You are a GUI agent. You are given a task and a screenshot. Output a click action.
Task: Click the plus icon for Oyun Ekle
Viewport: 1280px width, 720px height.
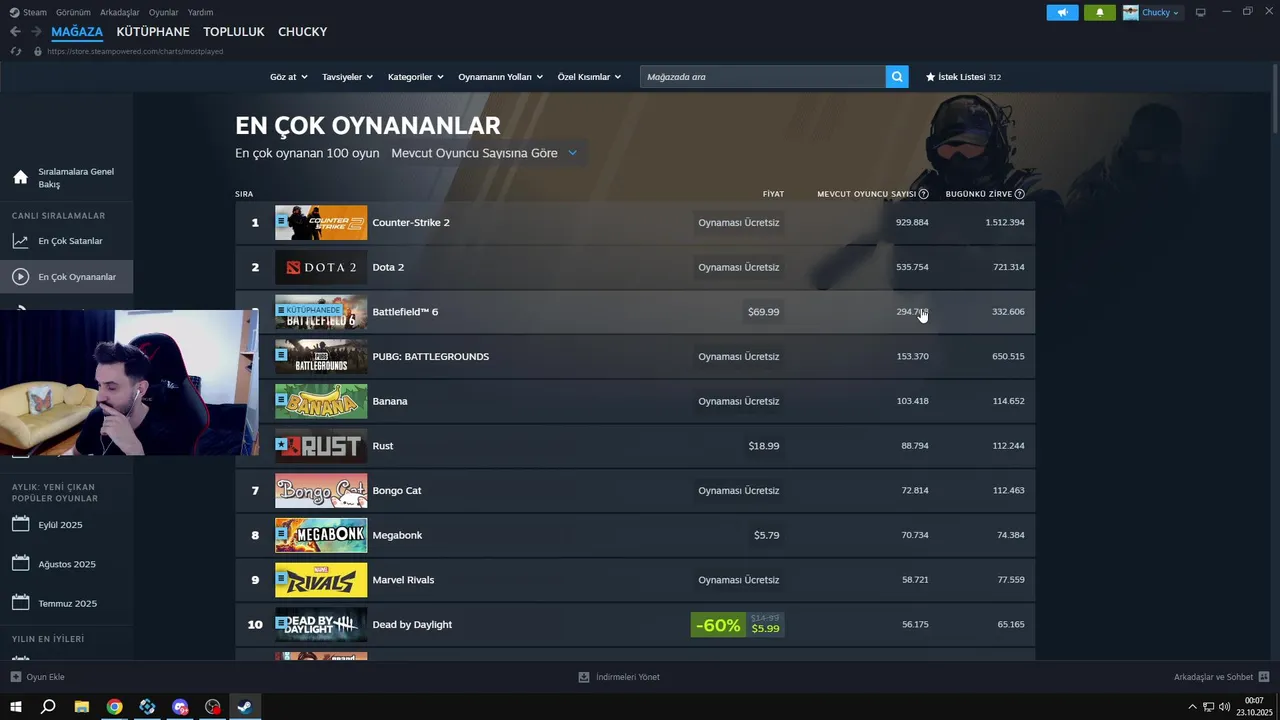tap(15, 677)
